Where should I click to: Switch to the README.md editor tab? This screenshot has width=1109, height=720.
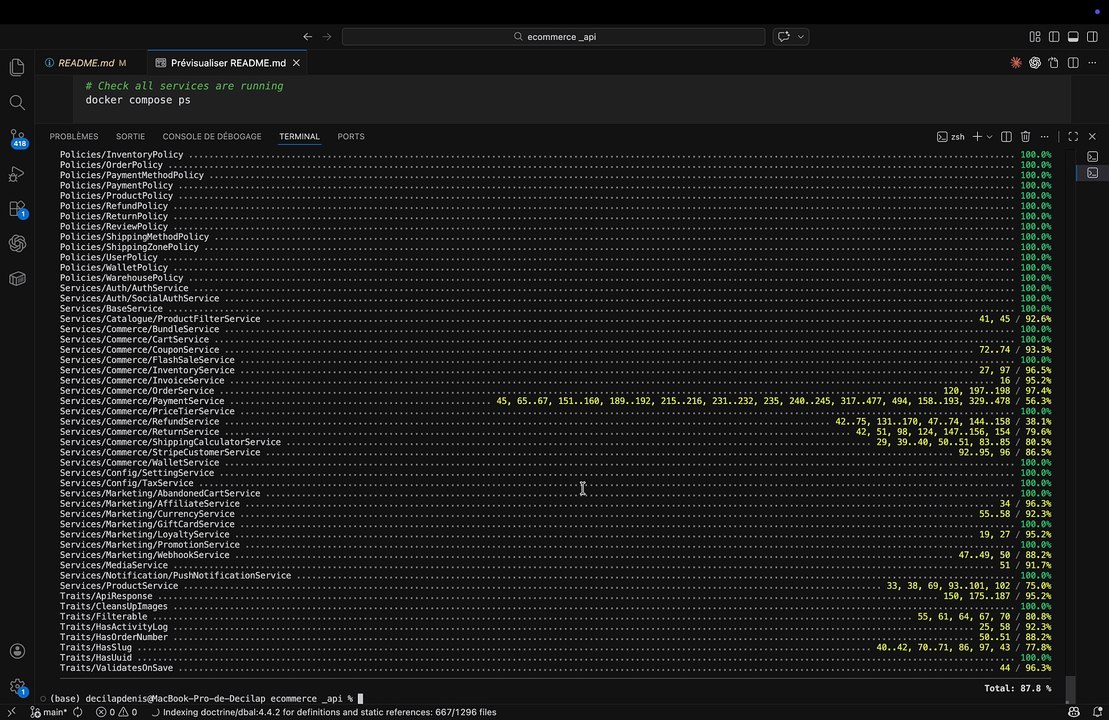(x=86, y=63)
